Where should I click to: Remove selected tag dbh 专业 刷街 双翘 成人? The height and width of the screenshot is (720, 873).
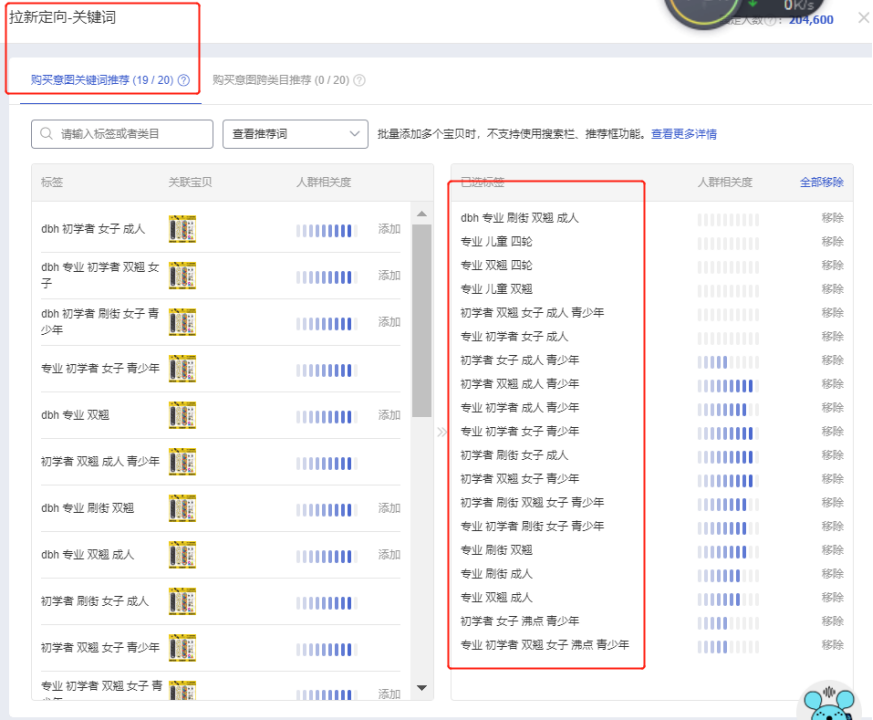(832, 218)
